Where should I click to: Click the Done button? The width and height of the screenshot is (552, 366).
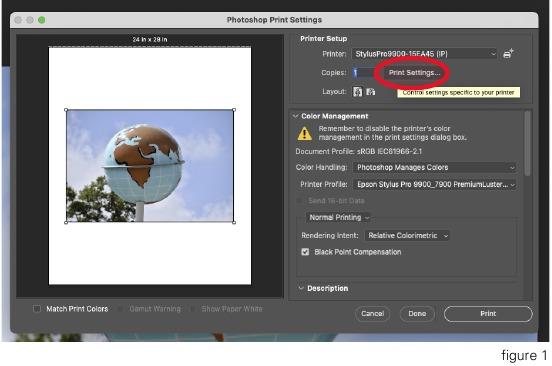[x=417, y=314]
